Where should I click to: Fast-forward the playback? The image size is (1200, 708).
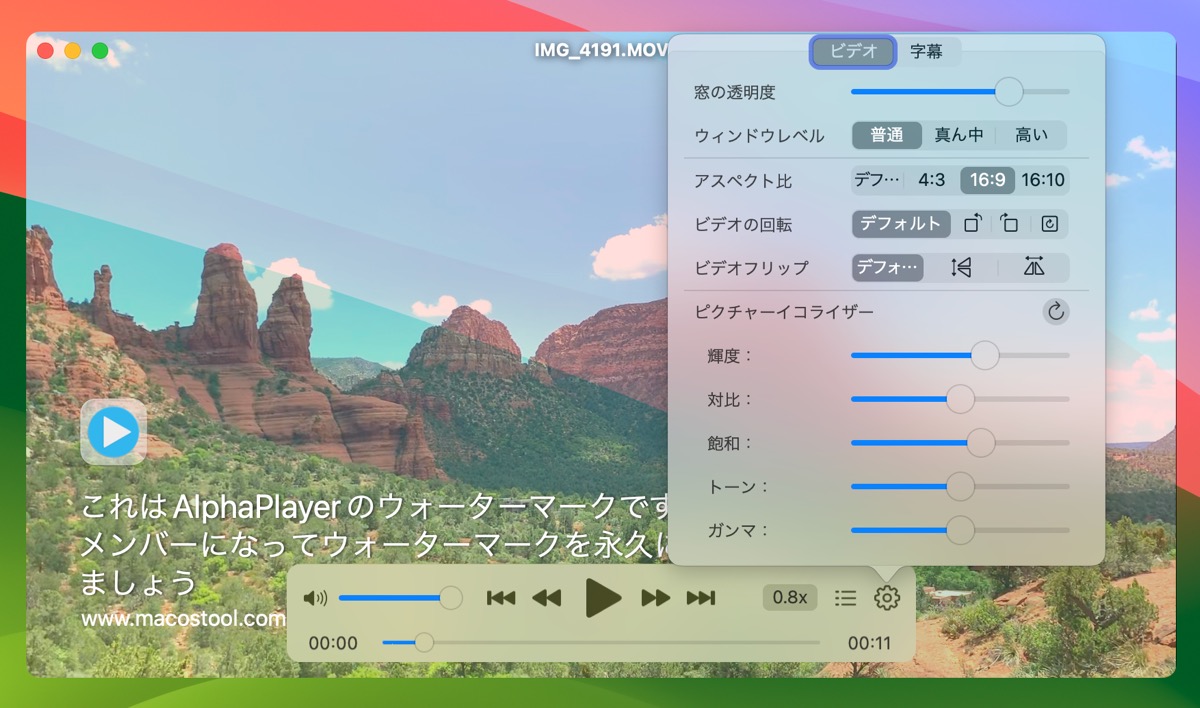tap(656, 596)
